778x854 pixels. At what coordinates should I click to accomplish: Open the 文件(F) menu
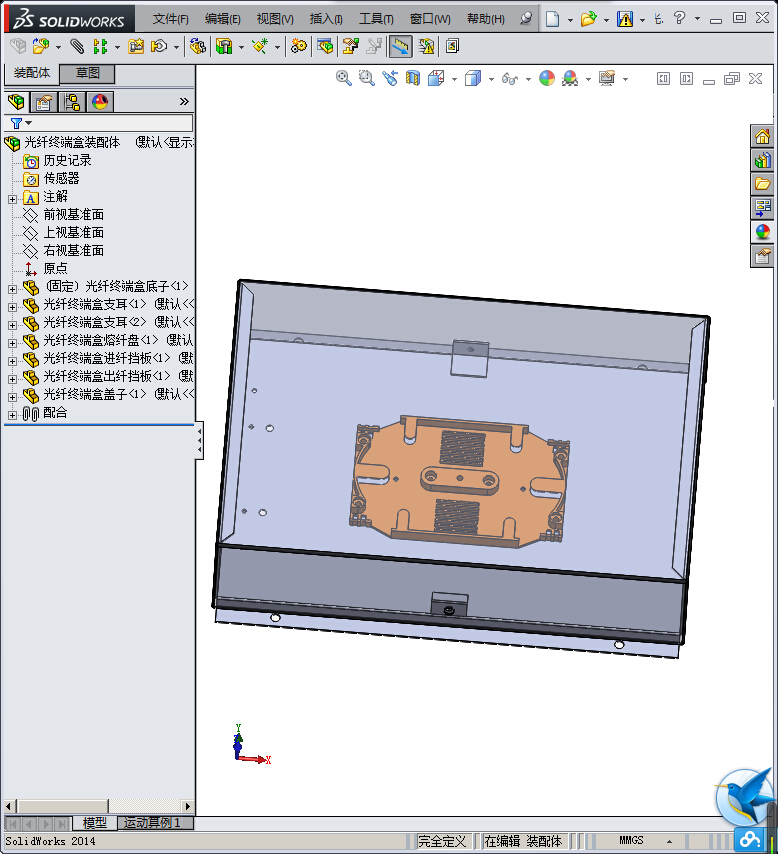[171, 19]
